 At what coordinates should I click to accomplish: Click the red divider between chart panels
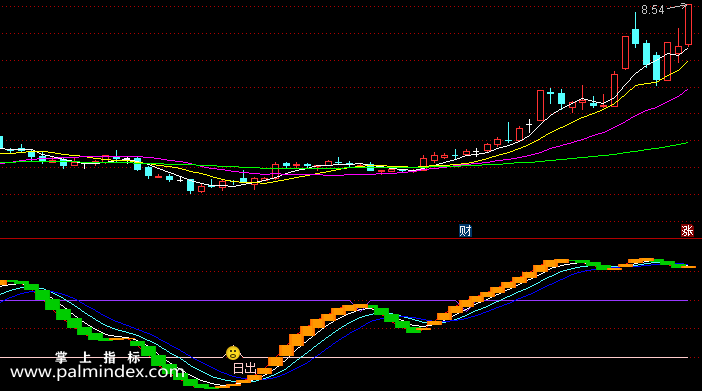click(x=351, y=239)
